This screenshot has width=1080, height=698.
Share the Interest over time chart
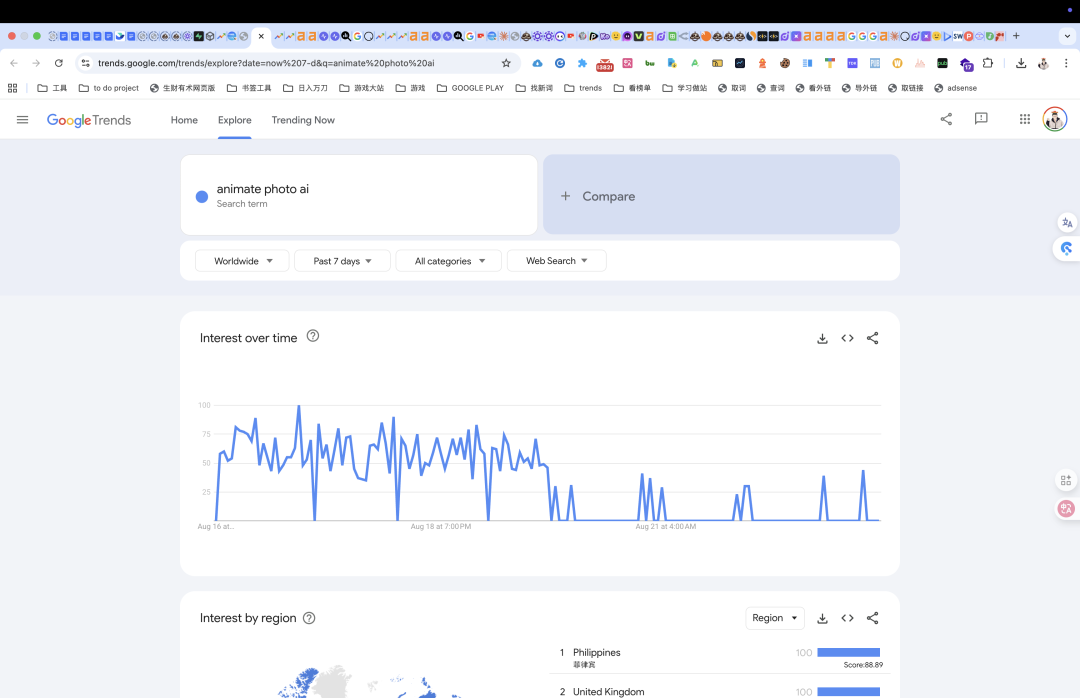[x=873, y=338]
